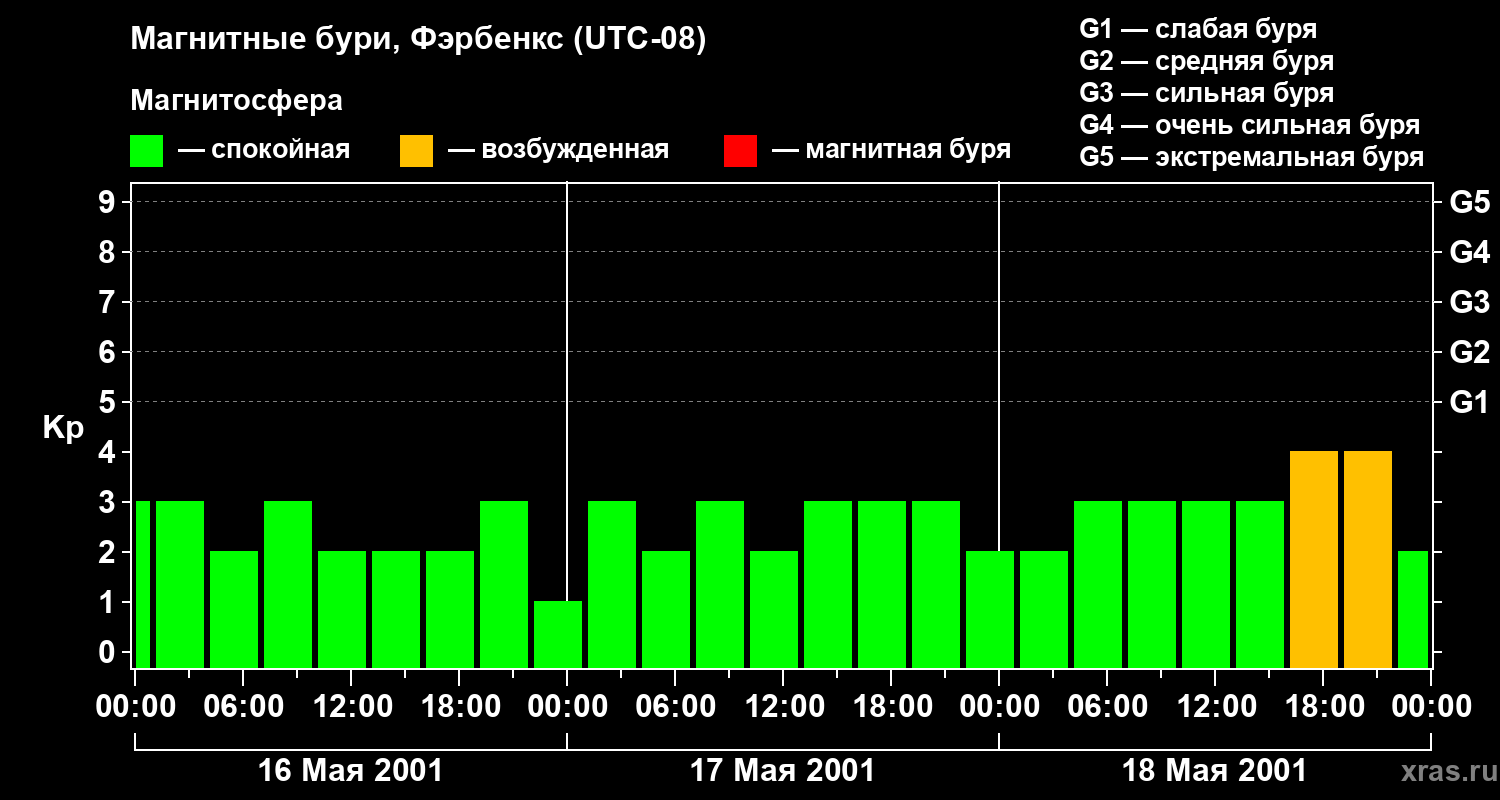Click the 12:00 label under 16 Мая

tap(351, 707)
